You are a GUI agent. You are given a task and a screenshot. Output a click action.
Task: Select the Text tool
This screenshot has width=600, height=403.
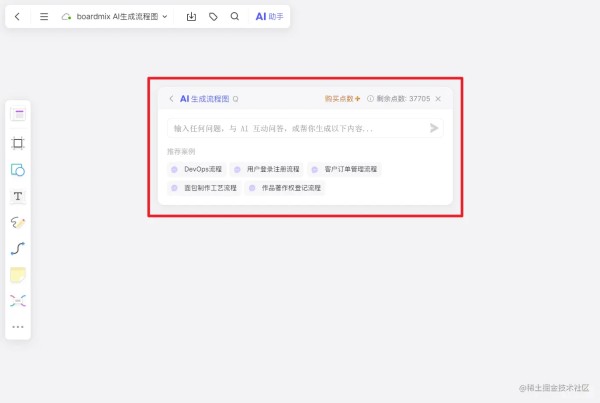(18, 196)
